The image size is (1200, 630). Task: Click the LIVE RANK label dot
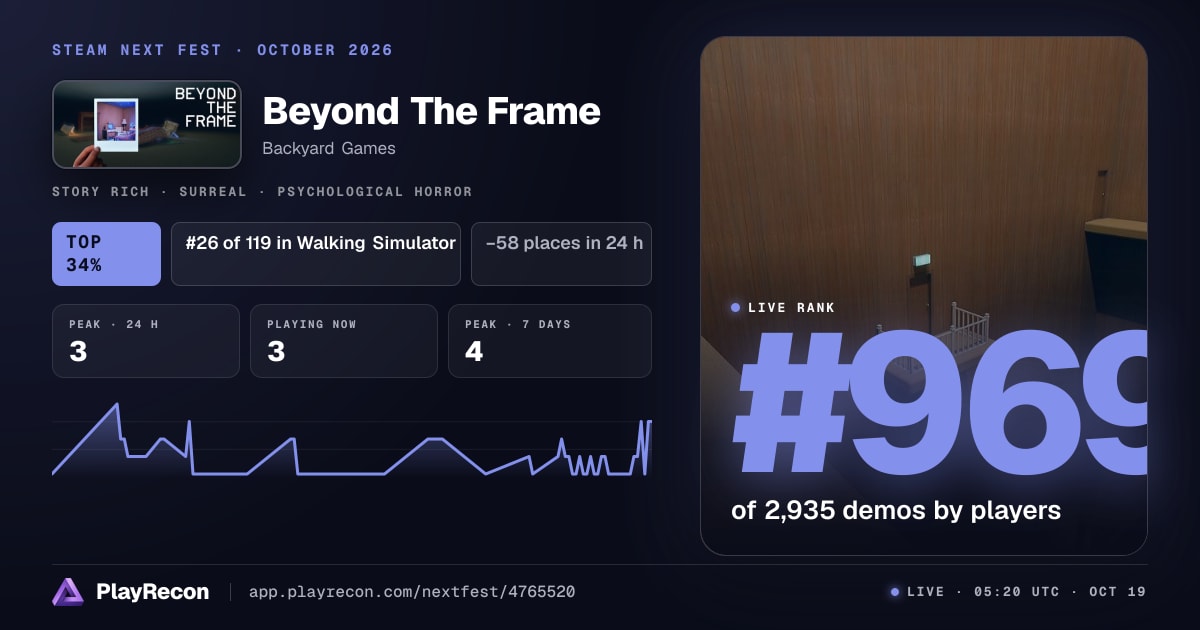pyautogui.click(x=736, y=308)
